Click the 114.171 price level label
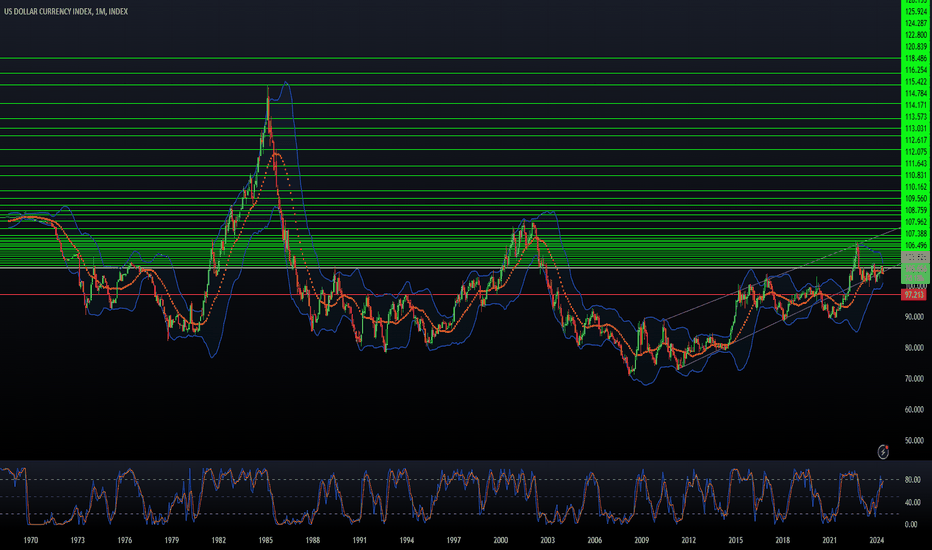 (916, 105)
